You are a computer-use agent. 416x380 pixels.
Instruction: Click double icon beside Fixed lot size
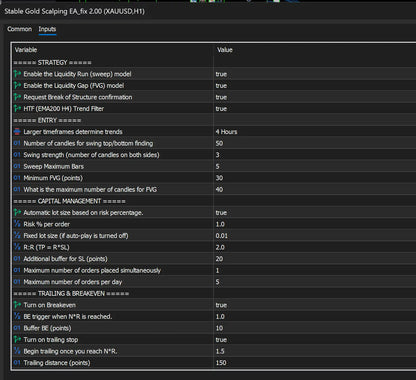[x=17, y=236]
